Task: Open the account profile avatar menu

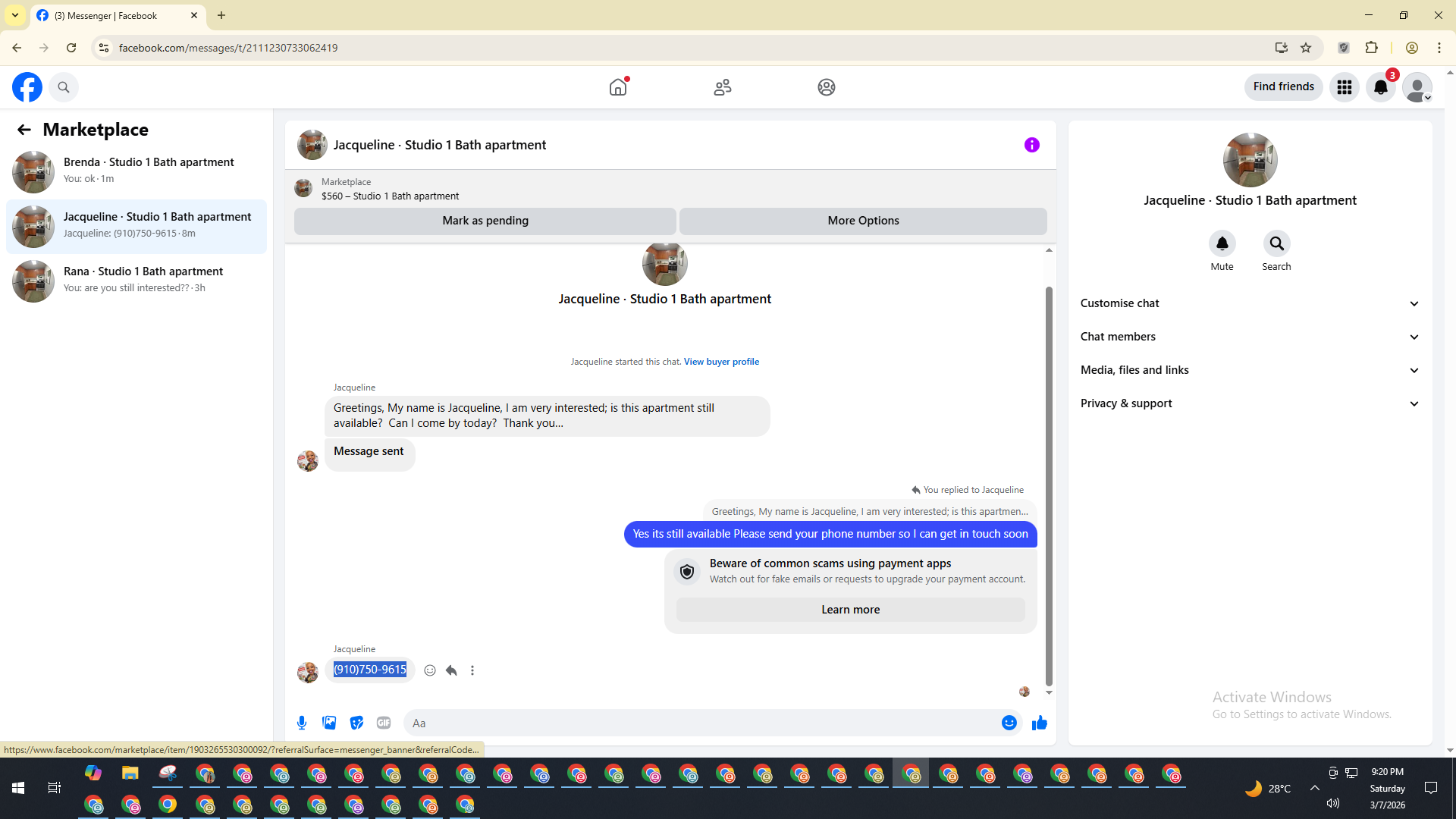Action: click(1417, 87)
